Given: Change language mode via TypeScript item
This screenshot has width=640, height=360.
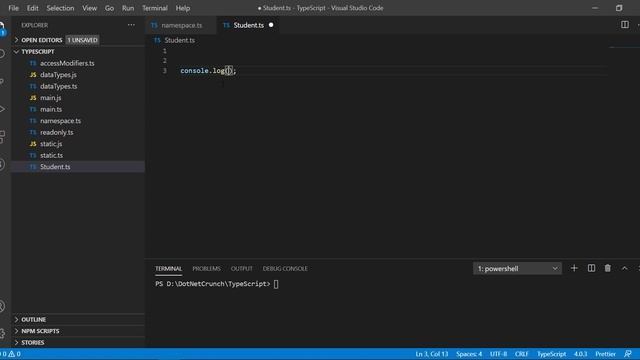Looking at the screenshot, I should tap(551, 354).
